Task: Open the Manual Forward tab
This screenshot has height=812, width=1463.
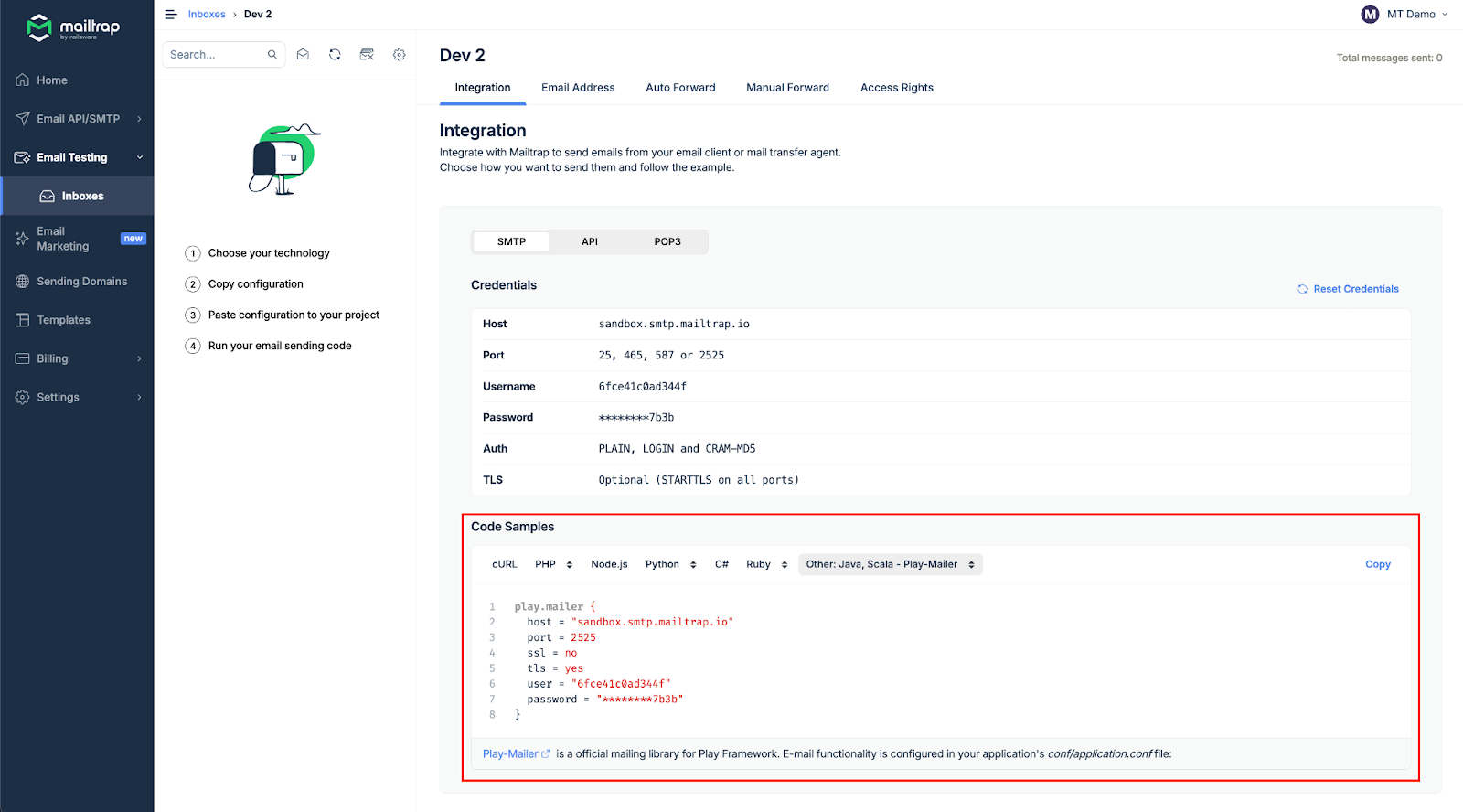Action: click(787, 88)
